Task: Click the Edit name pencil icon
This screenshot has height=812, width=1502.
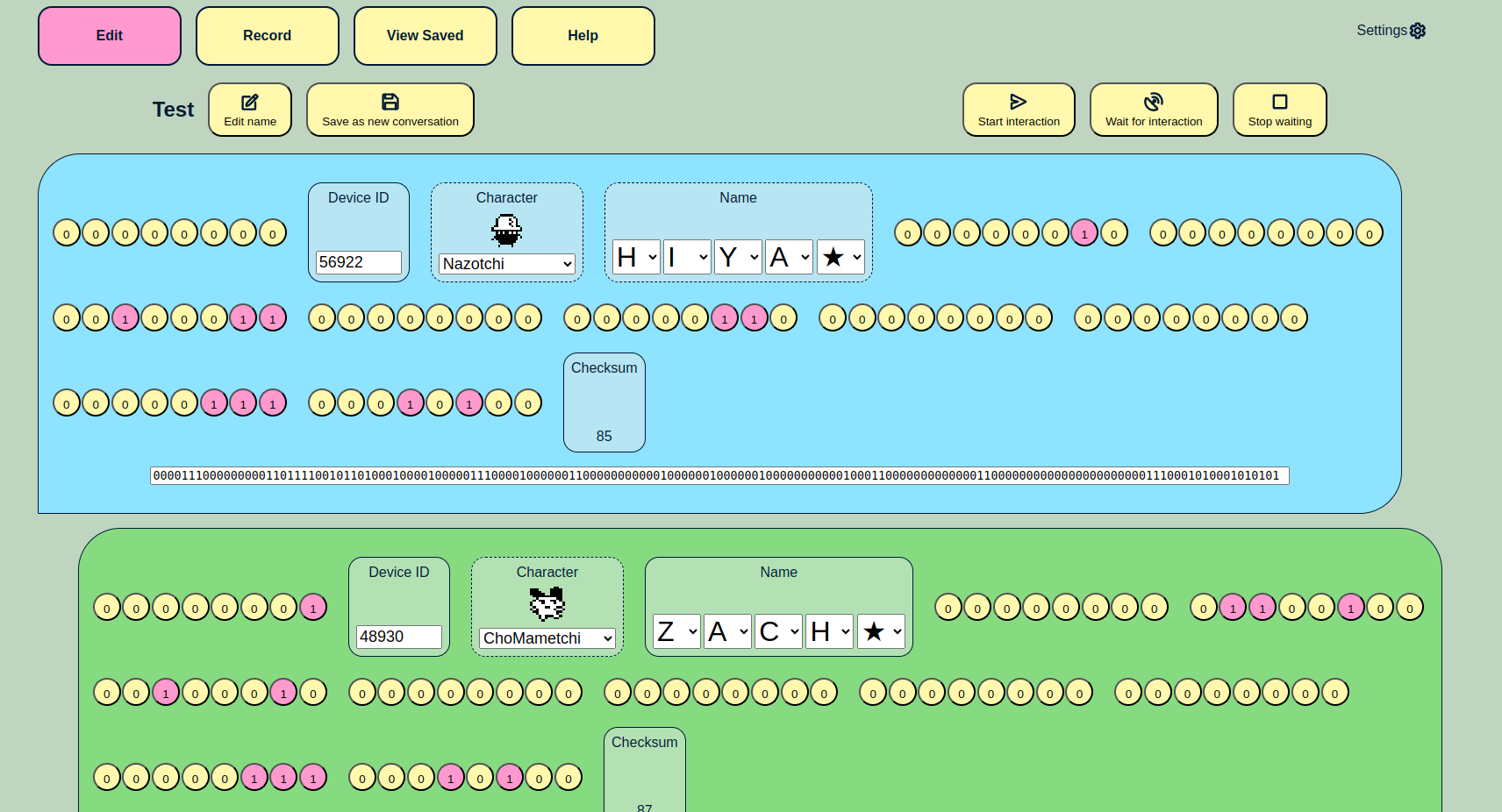Action: point(250,102)
